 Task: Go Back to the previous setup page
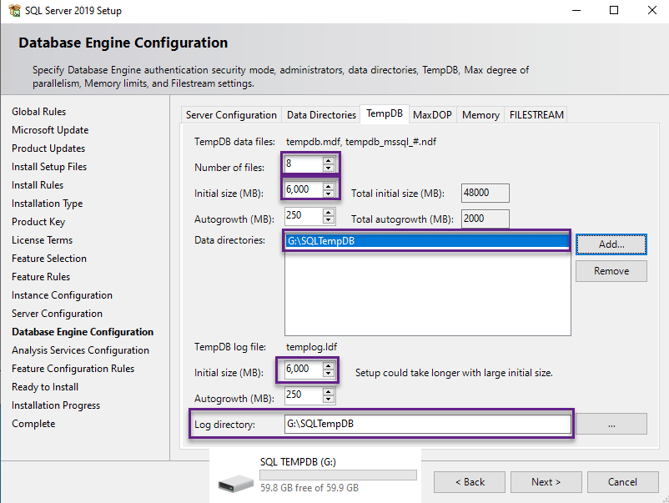click(x=469, y=482)
